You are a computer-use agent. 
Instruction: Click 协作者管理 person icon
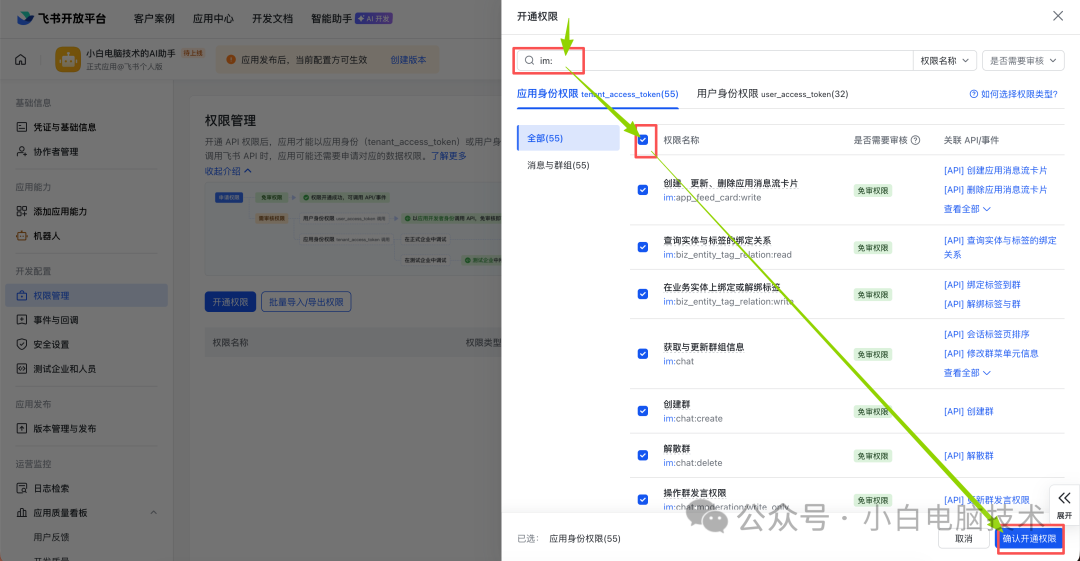[22, 152]
